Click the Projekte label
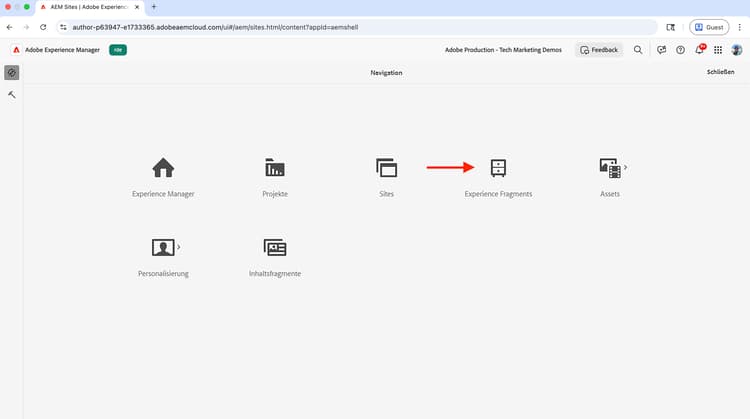The image size is (750, 419). tap(275, 194)
